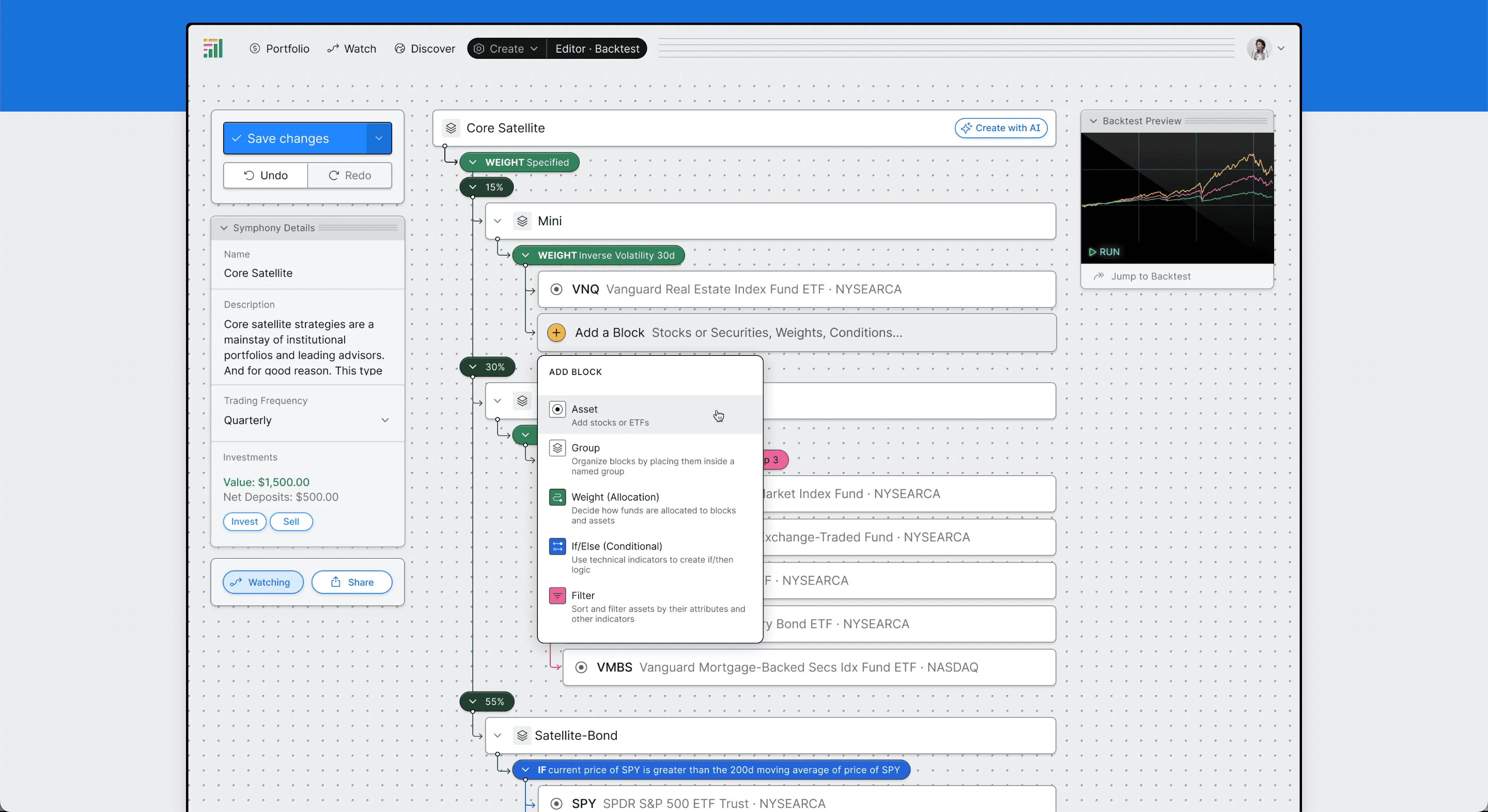
Task: Click the If/Else Conditional block icon
Action: click(557, 546)
